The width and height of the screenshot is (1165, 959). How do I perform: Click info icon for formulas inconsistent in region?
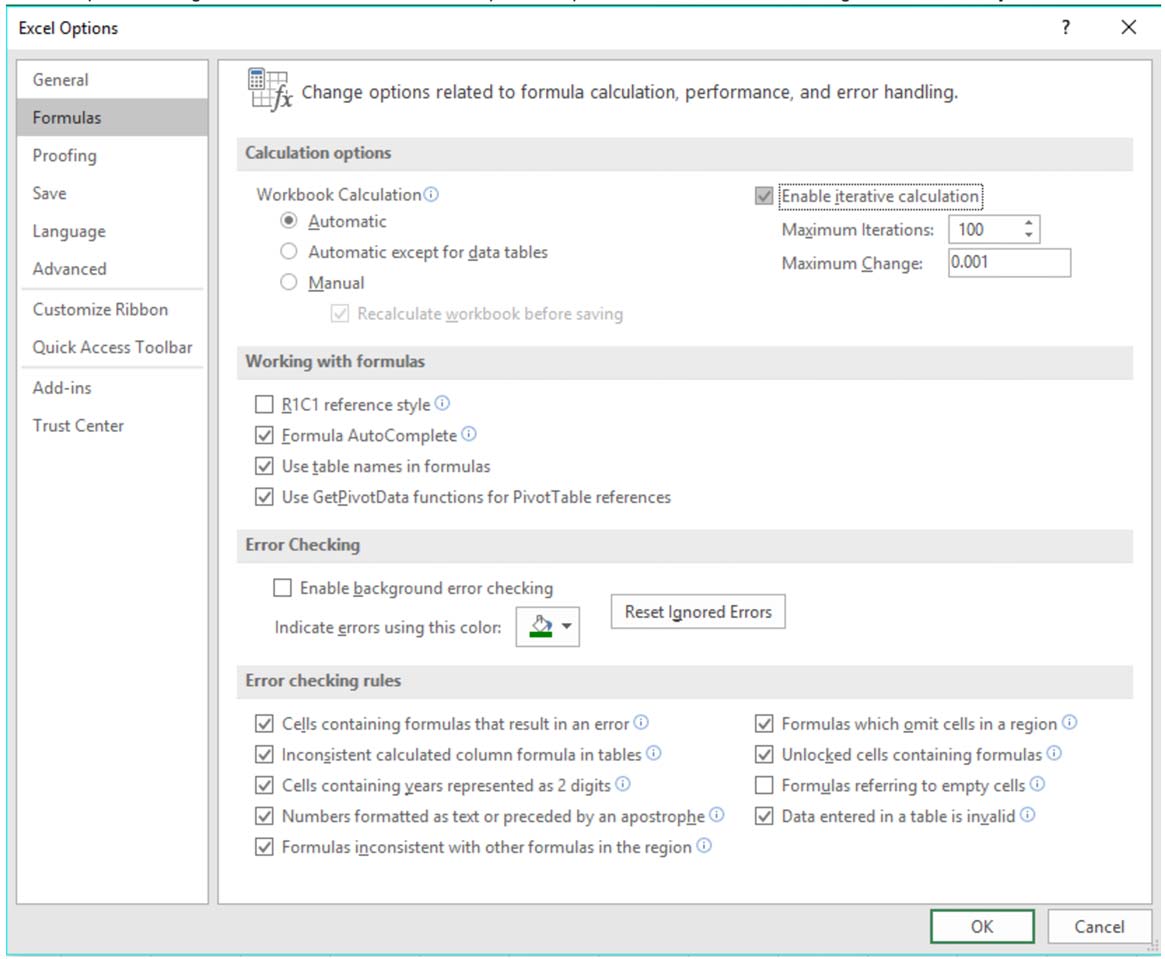point(704,845)
